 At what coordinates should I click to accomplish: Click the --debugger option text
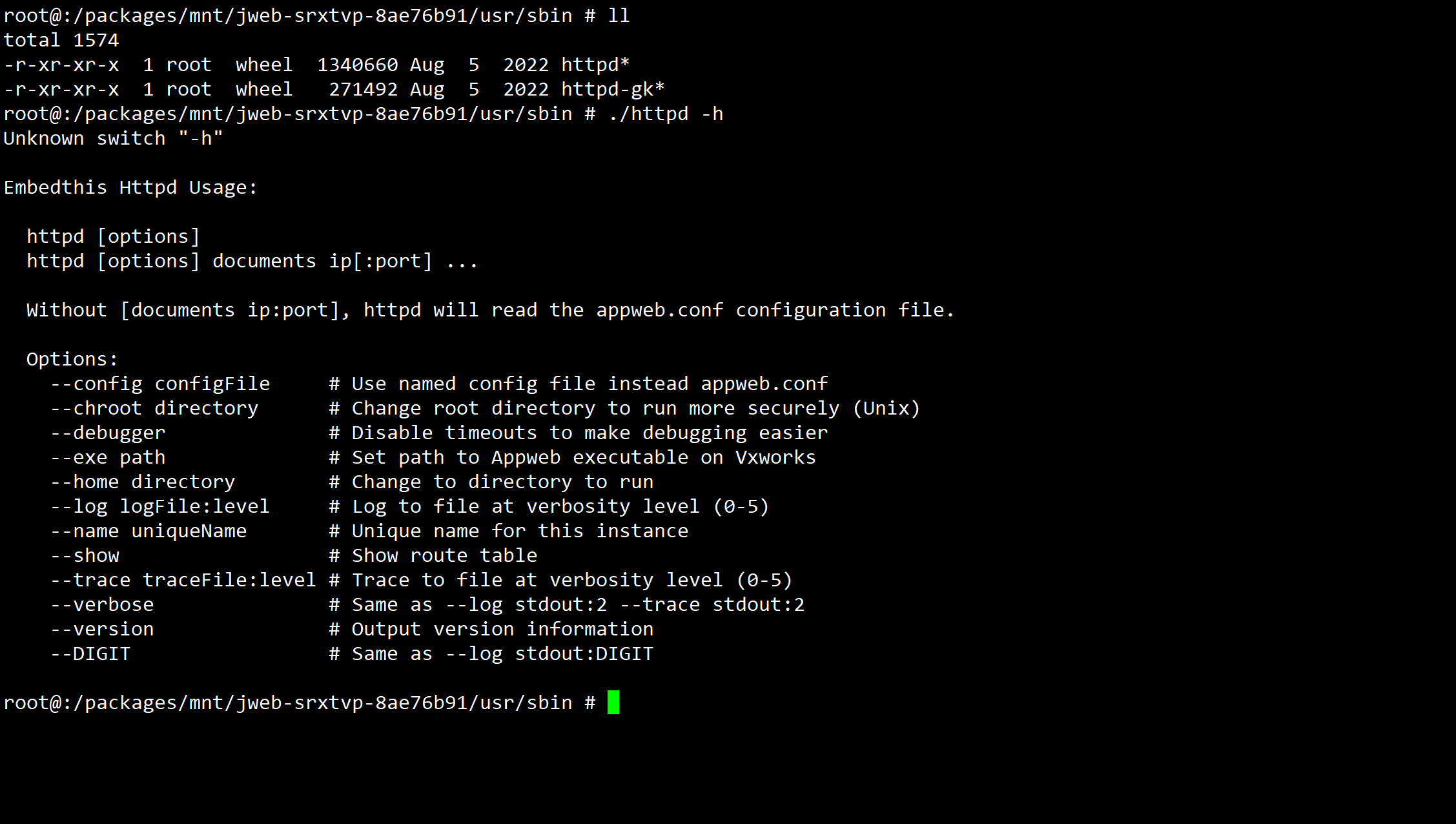click(108, 433)
